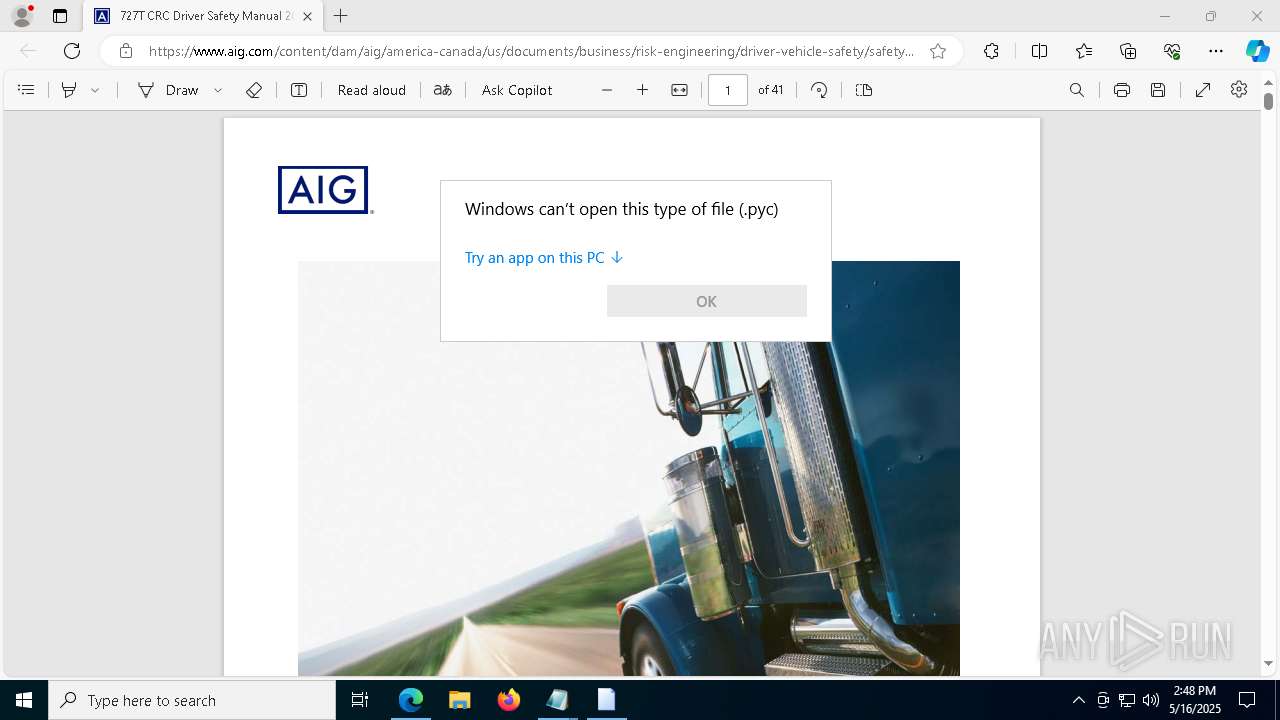The width and height of the screenshot is (1280, 720).
Task: Open Browser essentials heart icon
Action: click(x=1172, y=51)
